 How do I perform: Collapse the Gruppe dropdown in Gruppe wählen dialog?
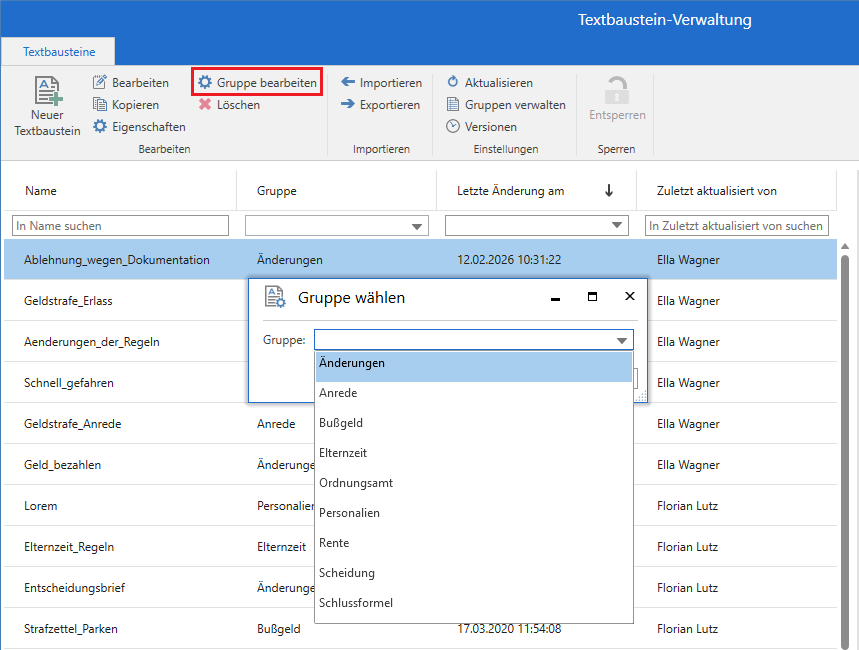[623, 339]
